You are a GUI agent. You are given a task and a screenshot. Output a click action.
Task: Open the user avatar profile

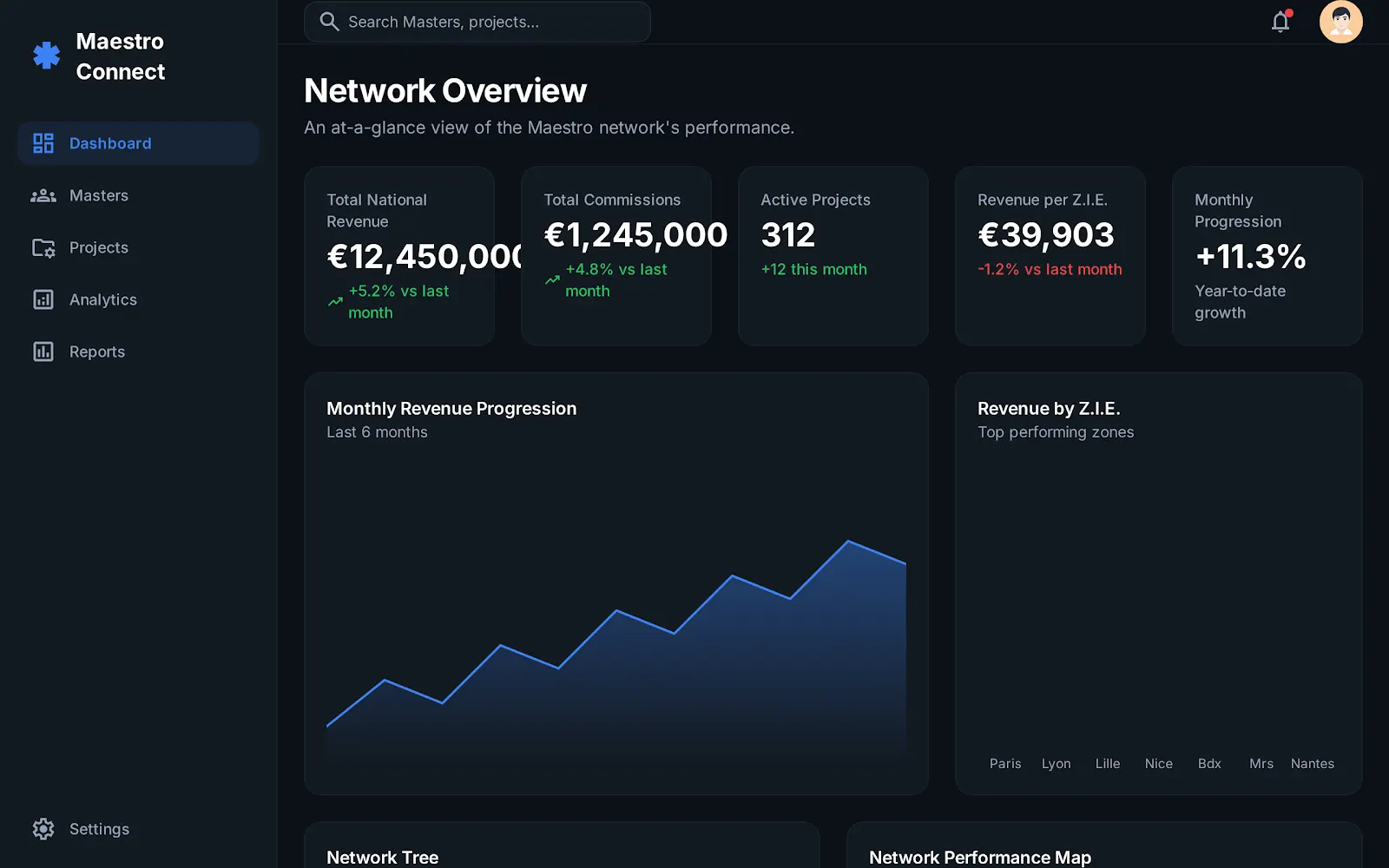[1340, 22]
